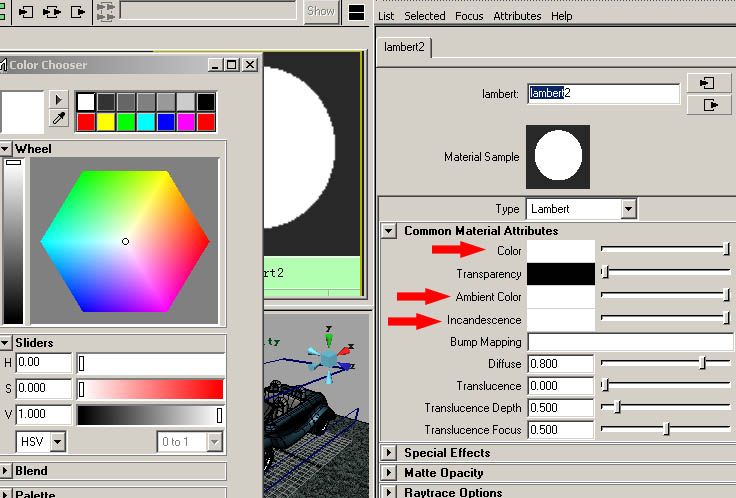The height and width of the screenshot is (498, 736).
Task: Click the Transparency slider
Action: coord(666,271)
